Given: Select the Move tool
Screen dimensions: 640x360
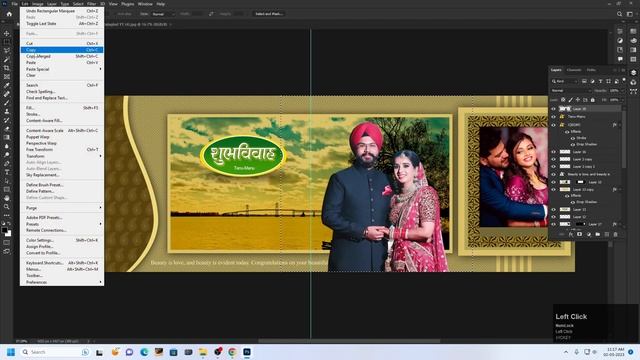Looking at the screenshot, I should click(x=7, y=33).
